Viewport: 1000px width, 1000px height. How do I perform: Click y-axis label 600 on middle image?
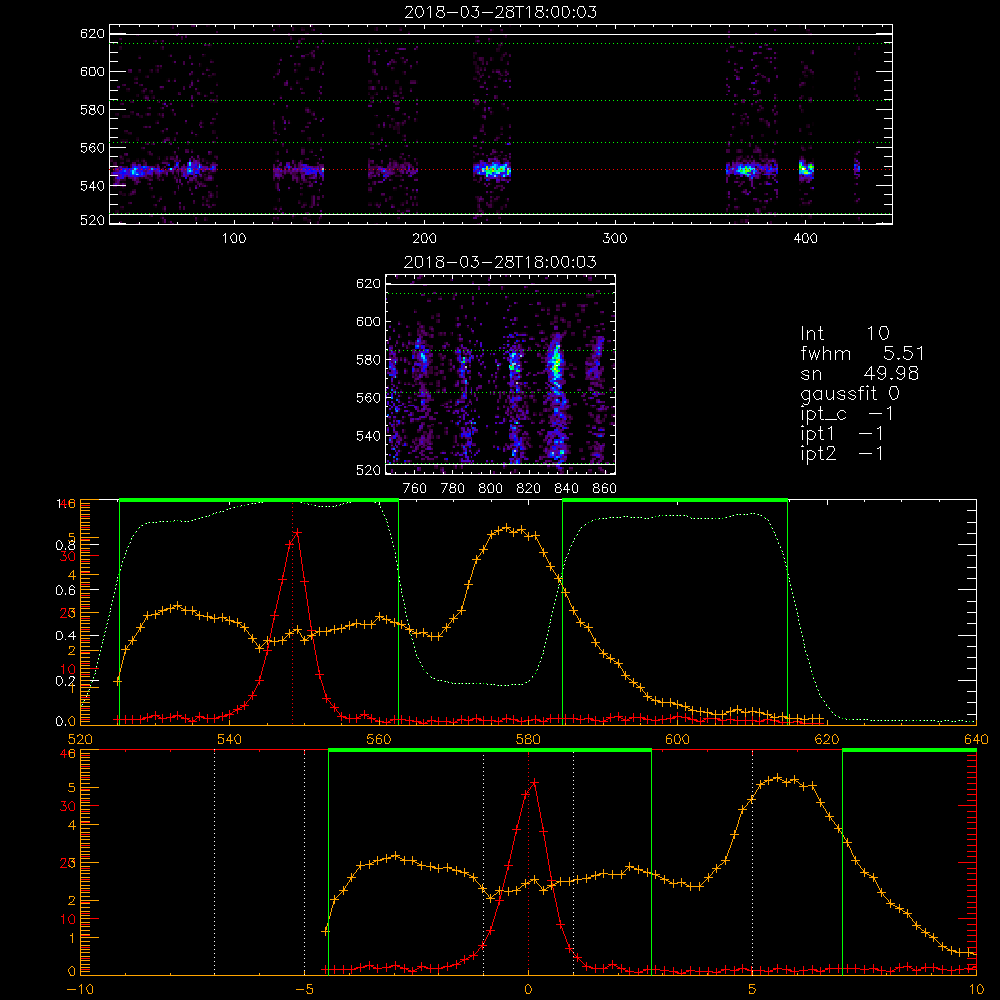pos(368,321)
